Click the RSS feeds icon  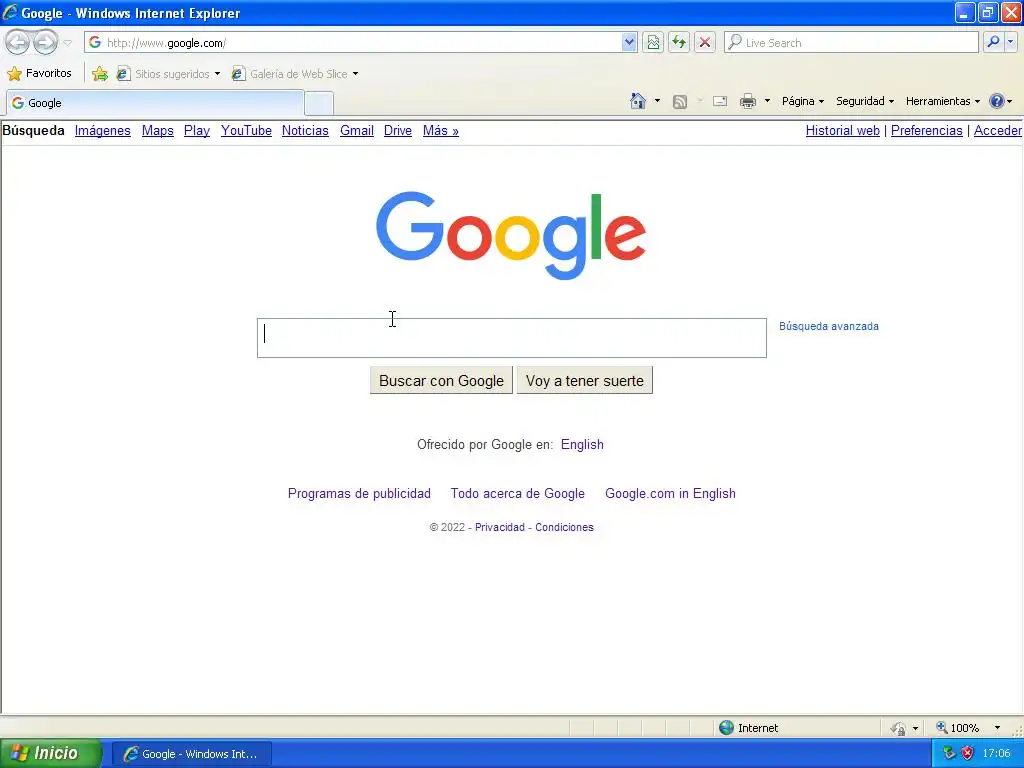pyautogui.click(x=680, y=101)
